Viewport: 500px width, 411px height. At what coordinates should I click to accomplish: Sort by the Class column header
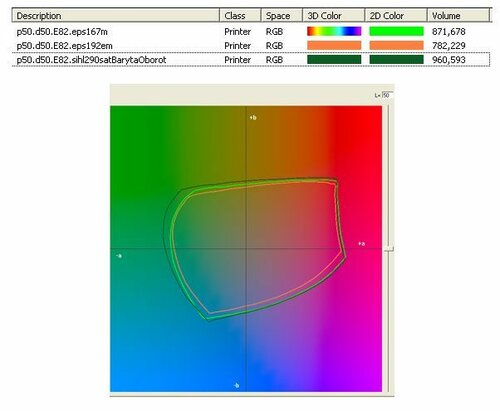coord(240,16)
